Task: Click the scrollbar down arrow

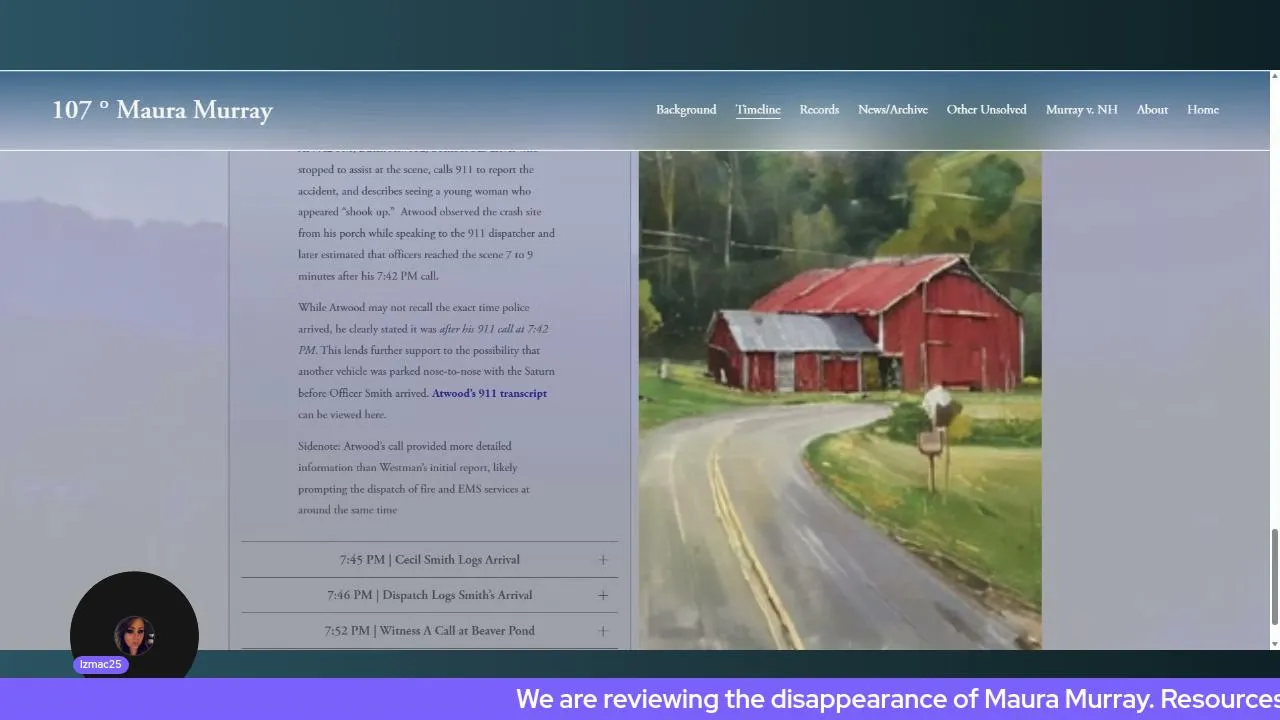Action: click(x=1275, y=644)
